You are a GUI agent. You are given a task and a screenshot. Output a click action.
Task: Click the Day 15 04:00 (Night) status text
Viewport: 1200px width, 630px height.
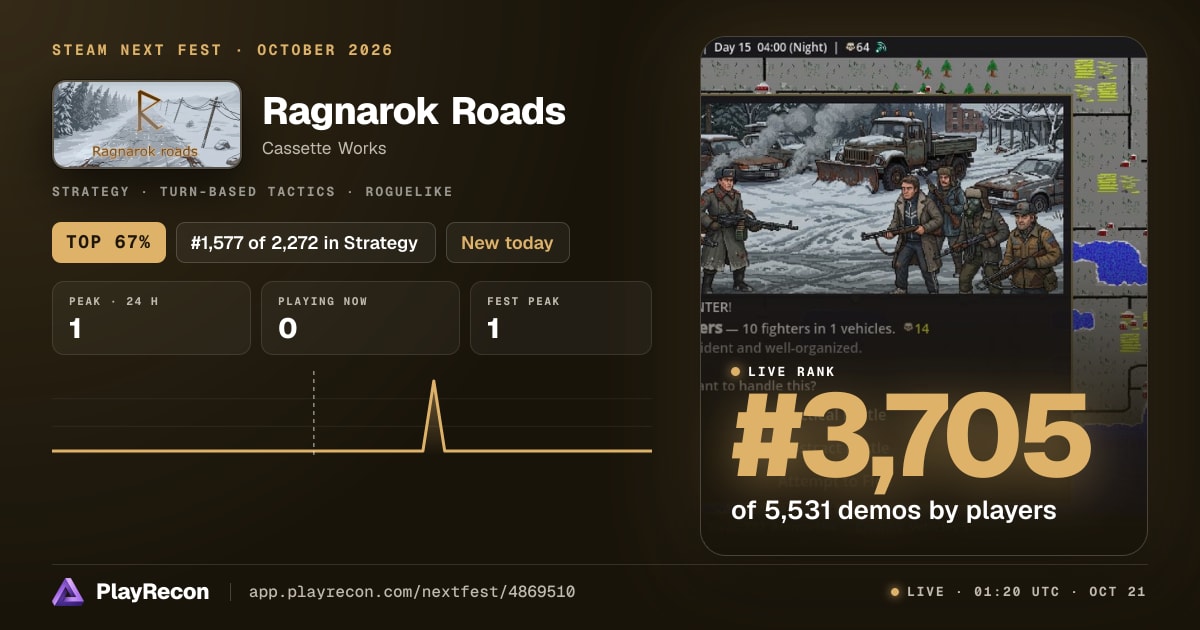pyautogui.click(x=770, y=46)
